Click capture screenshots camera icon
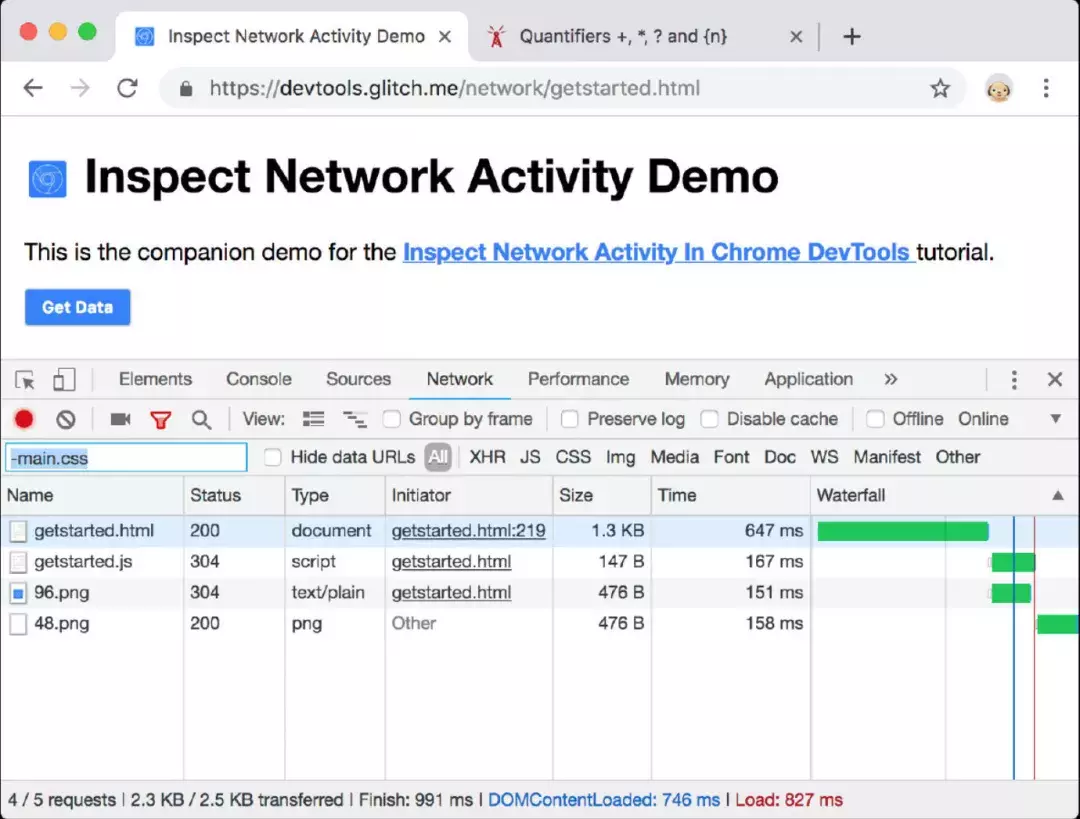This screenshot has height=819, width=1080. 121,419
